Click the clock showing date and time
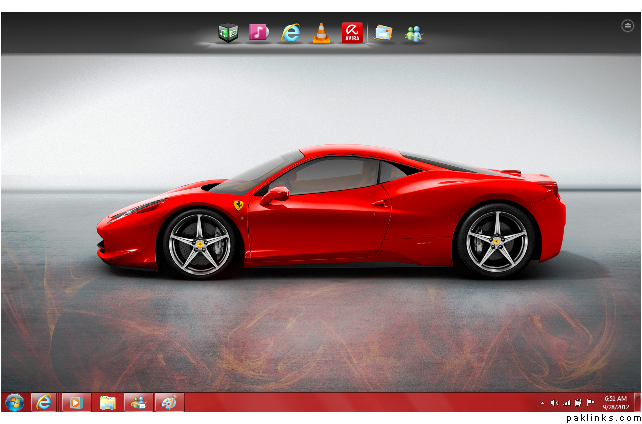Viewport: 642px width, 424px height. (x=614, y=402)
